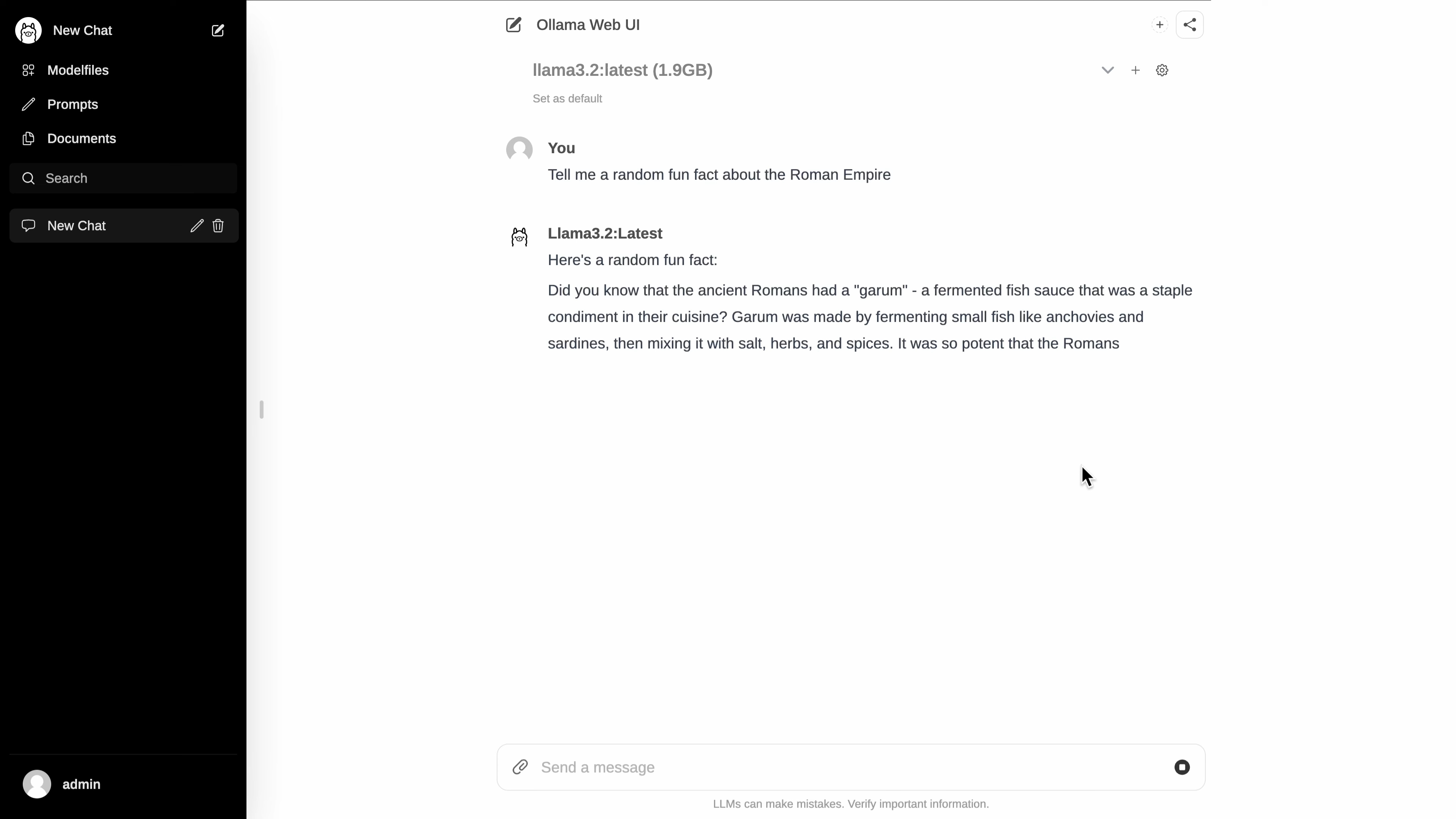Rename the New Chat conversation with pencil icon

[197, 226]
